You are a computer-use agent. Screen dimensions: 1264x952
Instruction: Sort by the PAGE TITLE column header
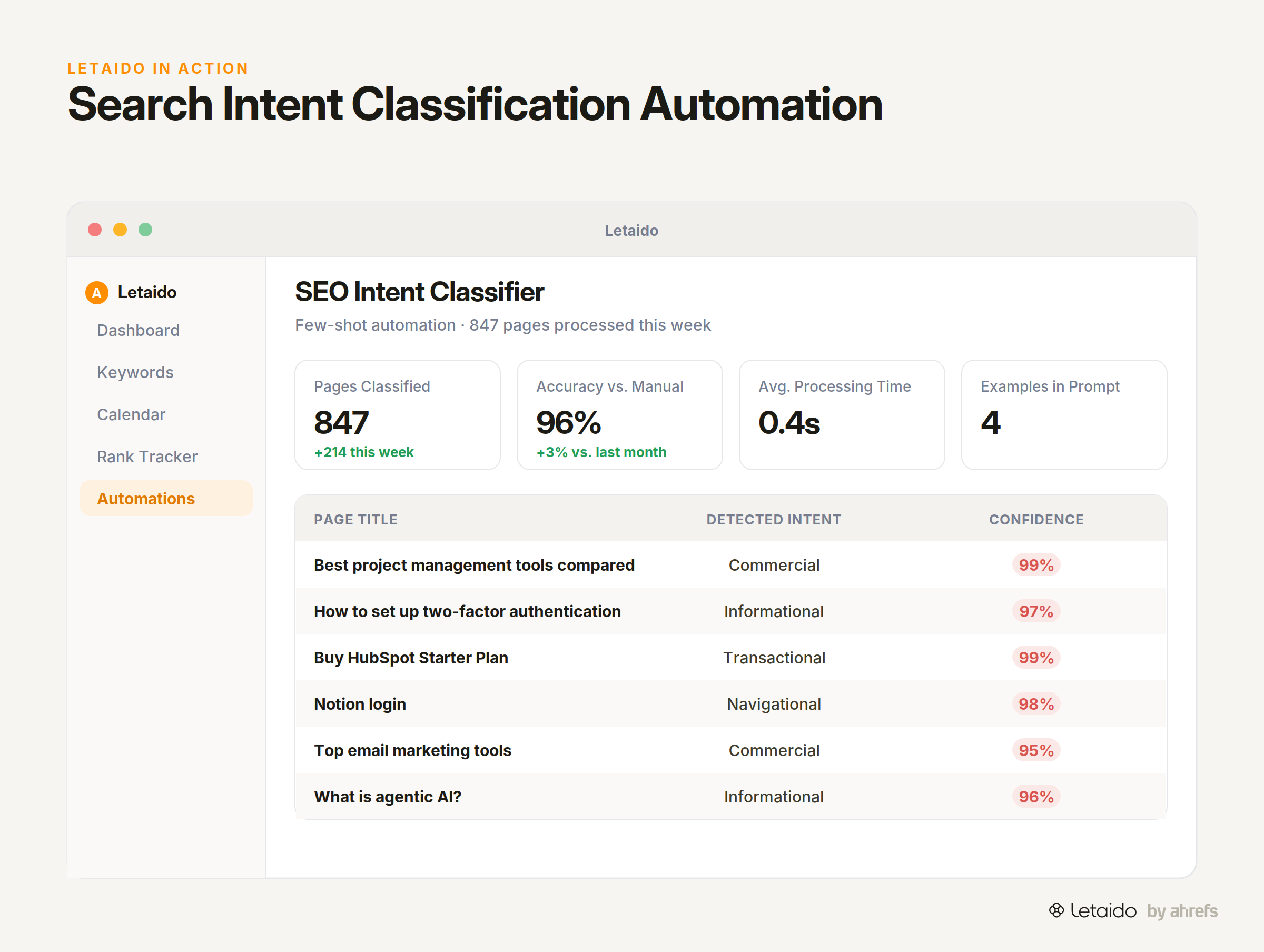click(x=356, y=519)
